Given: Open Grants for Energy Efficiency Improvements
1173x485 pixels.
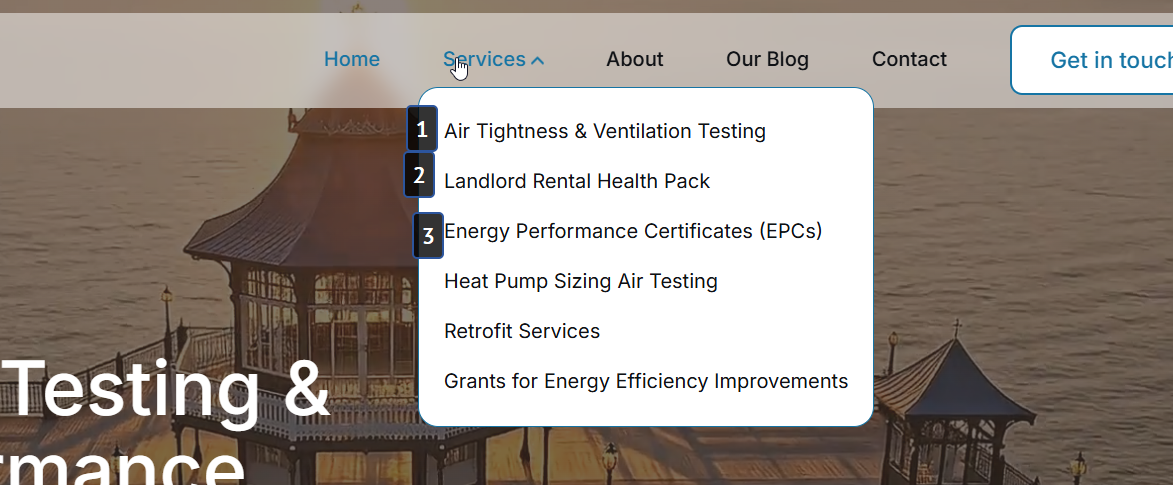Looking at the screenshot, I should [645, 381].
